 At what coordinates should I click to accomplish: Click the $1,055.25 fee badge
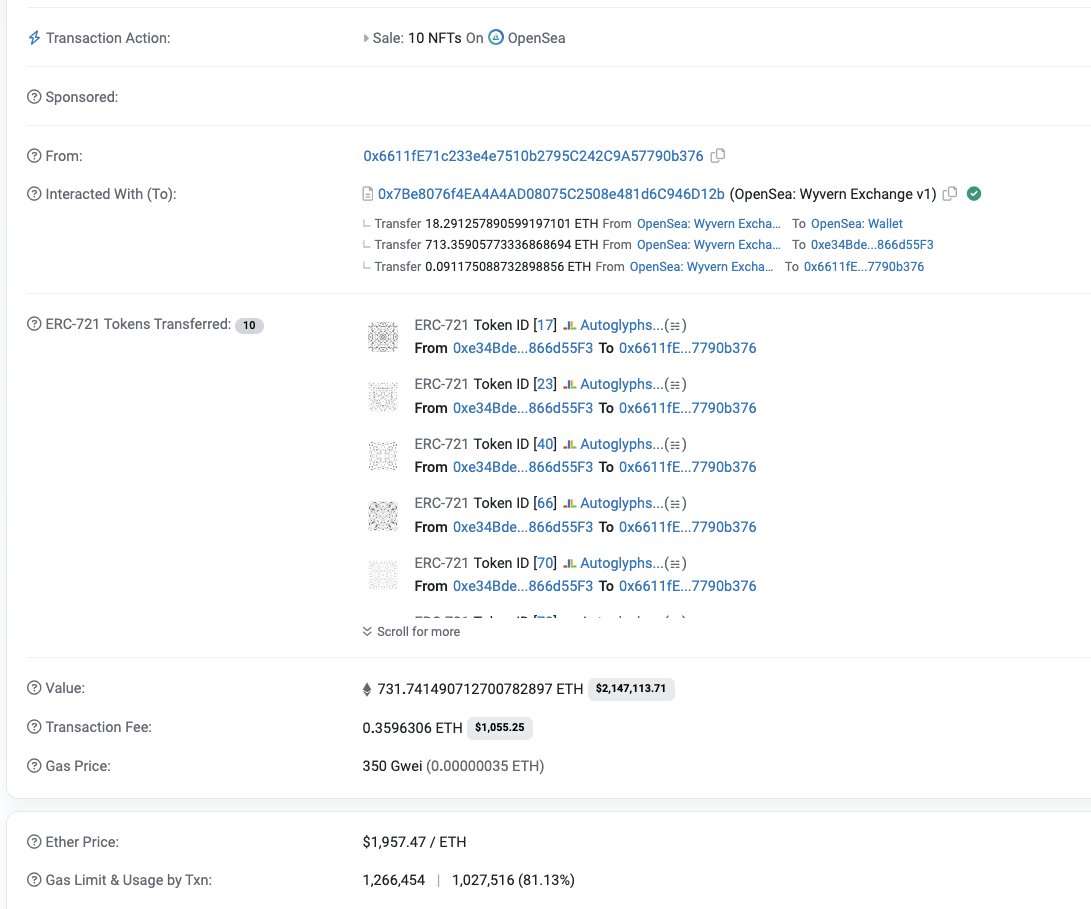500,727
